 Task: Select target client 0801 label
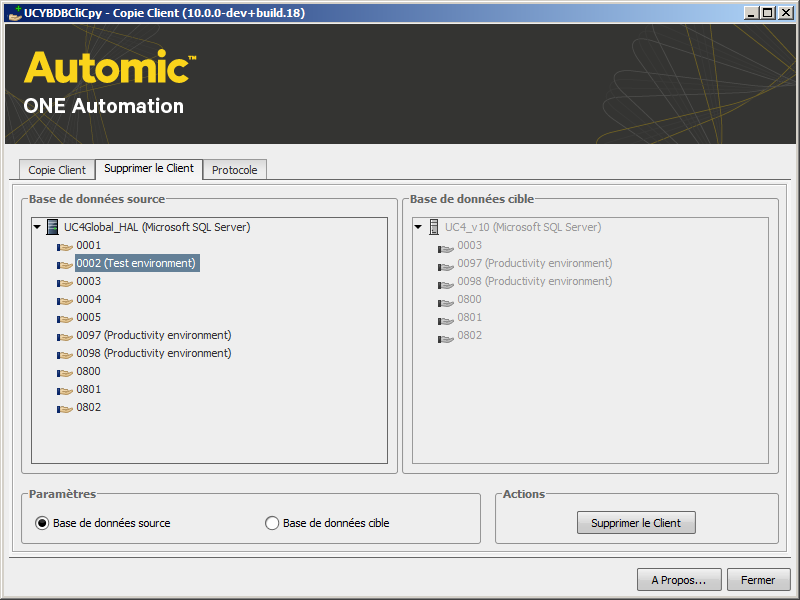tap(469, 317)
